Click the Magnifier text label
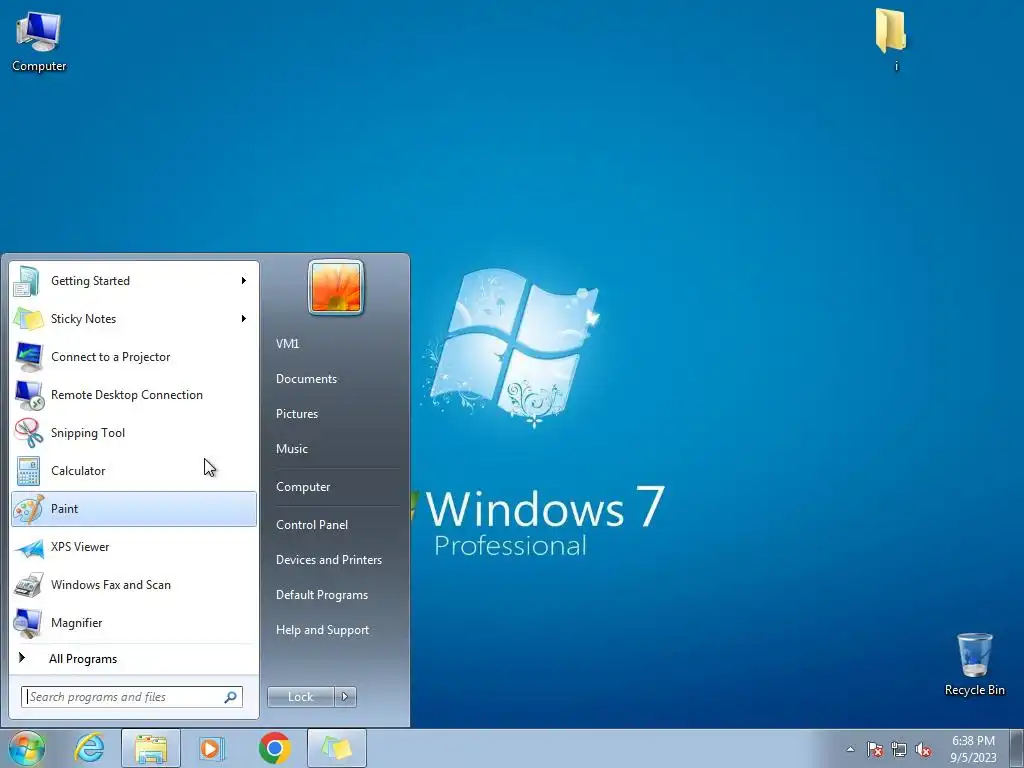1024x768 pixels. (x=76, y=623)
